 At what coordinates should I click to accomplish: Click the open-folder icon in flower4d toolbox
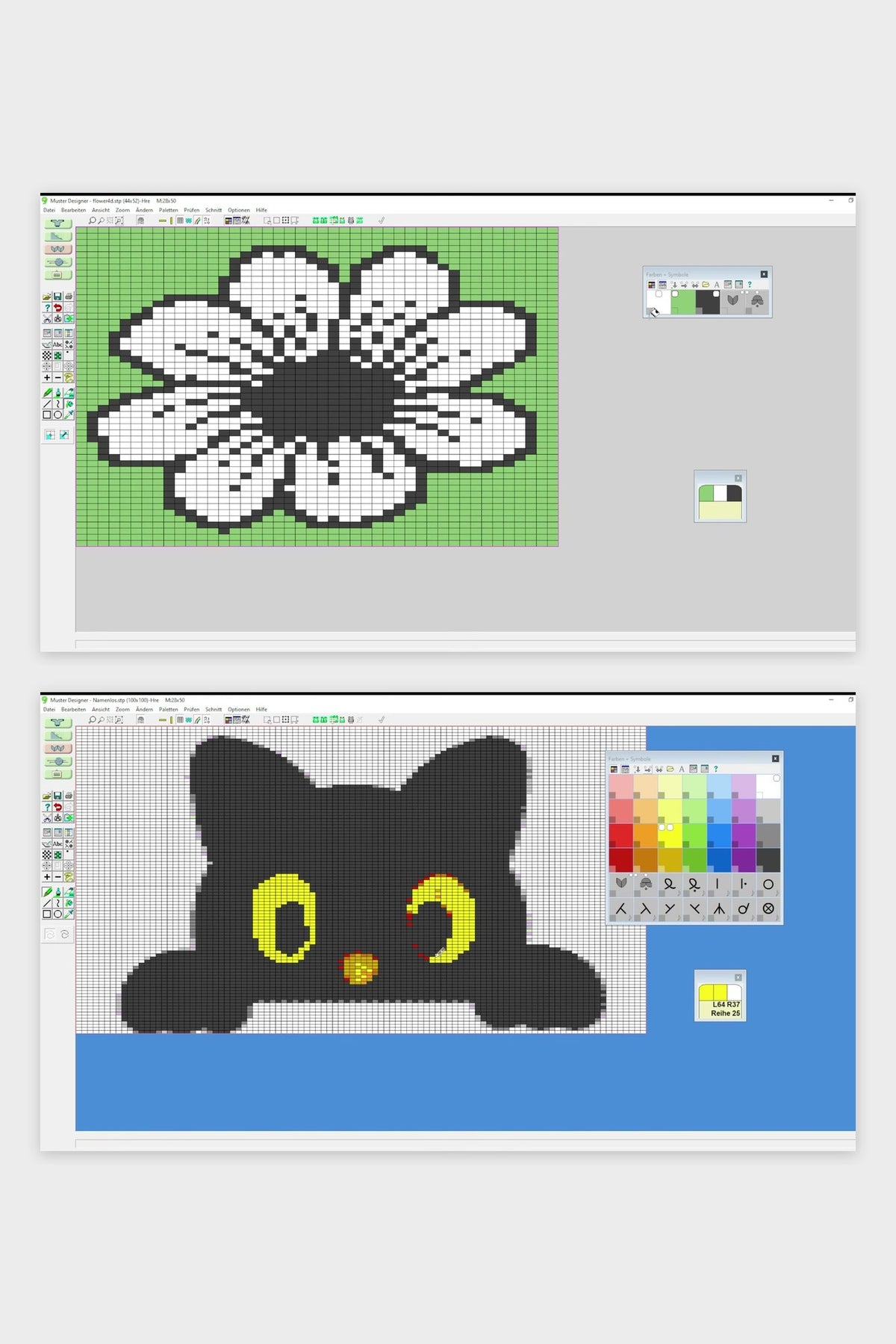tap(47, 297)
